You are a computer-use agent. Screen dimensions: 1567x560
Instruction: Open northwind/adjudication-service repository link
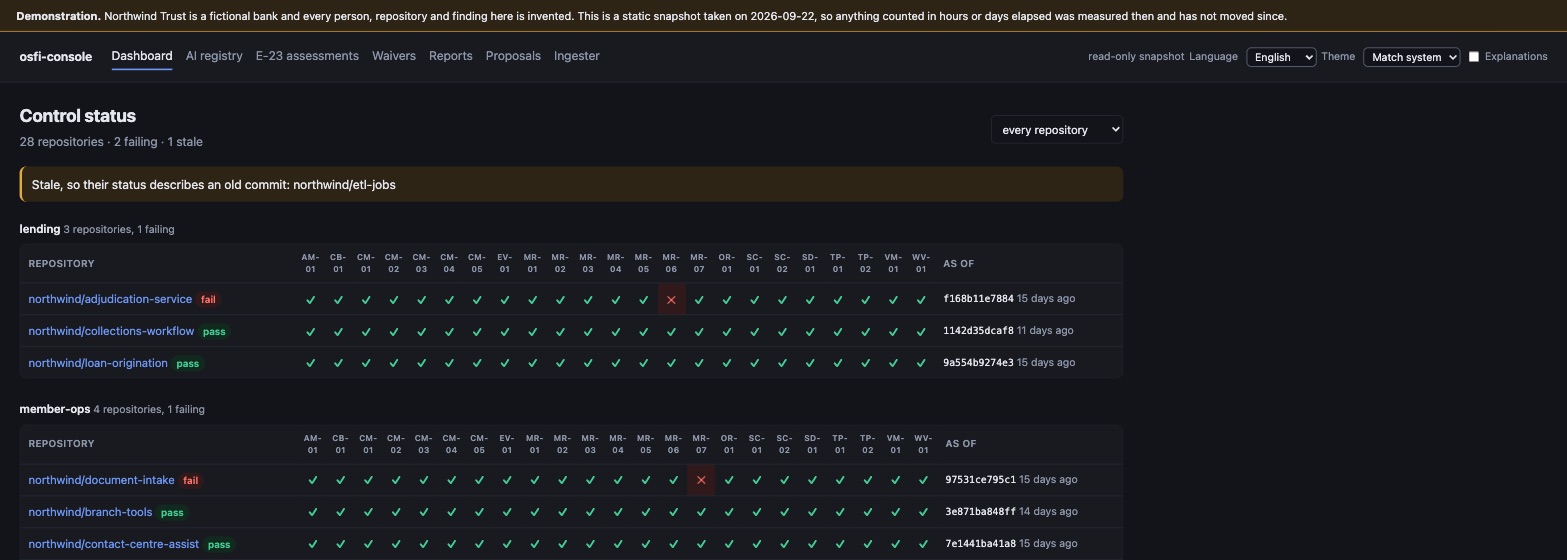click(x=110, y=299)
